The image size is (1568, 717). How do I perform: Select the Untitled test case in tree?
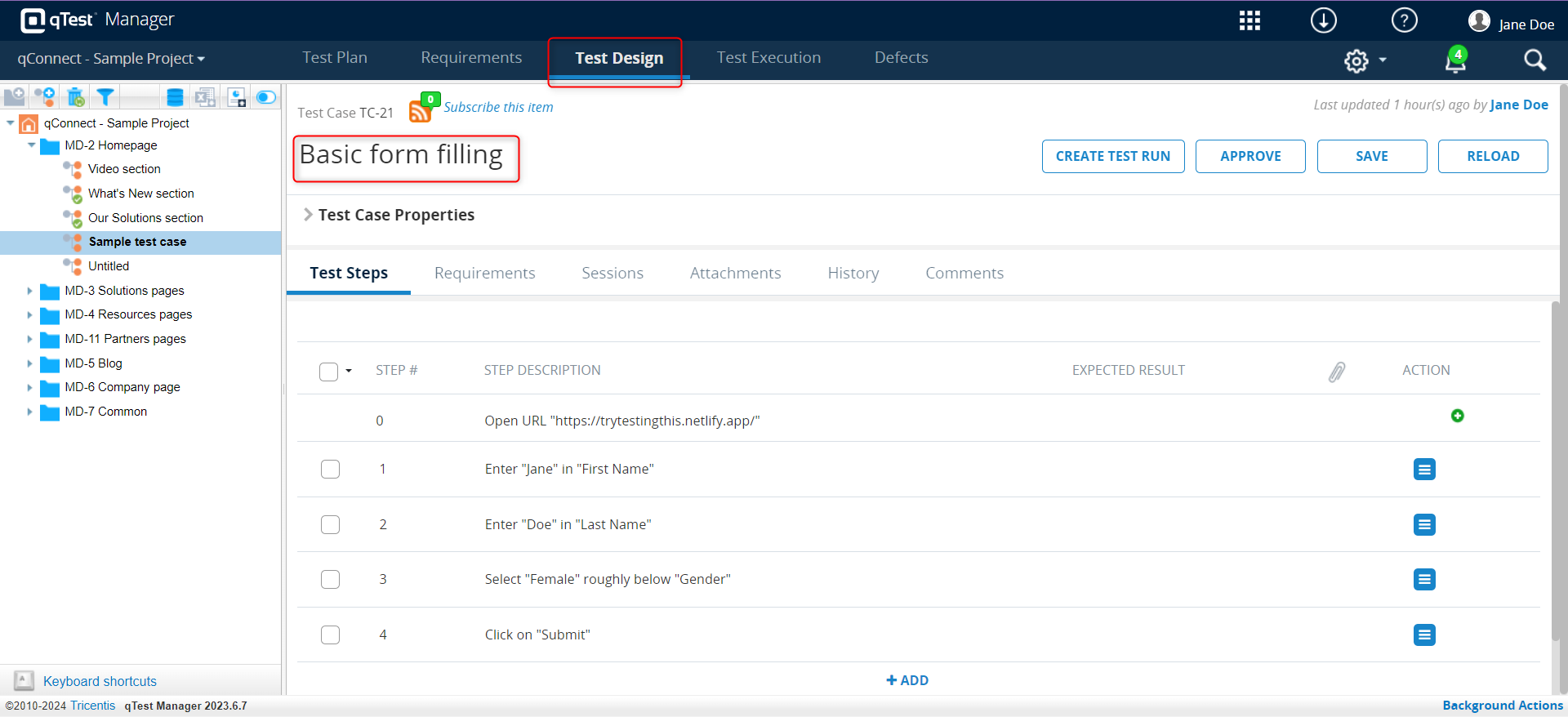click(109, 266)
